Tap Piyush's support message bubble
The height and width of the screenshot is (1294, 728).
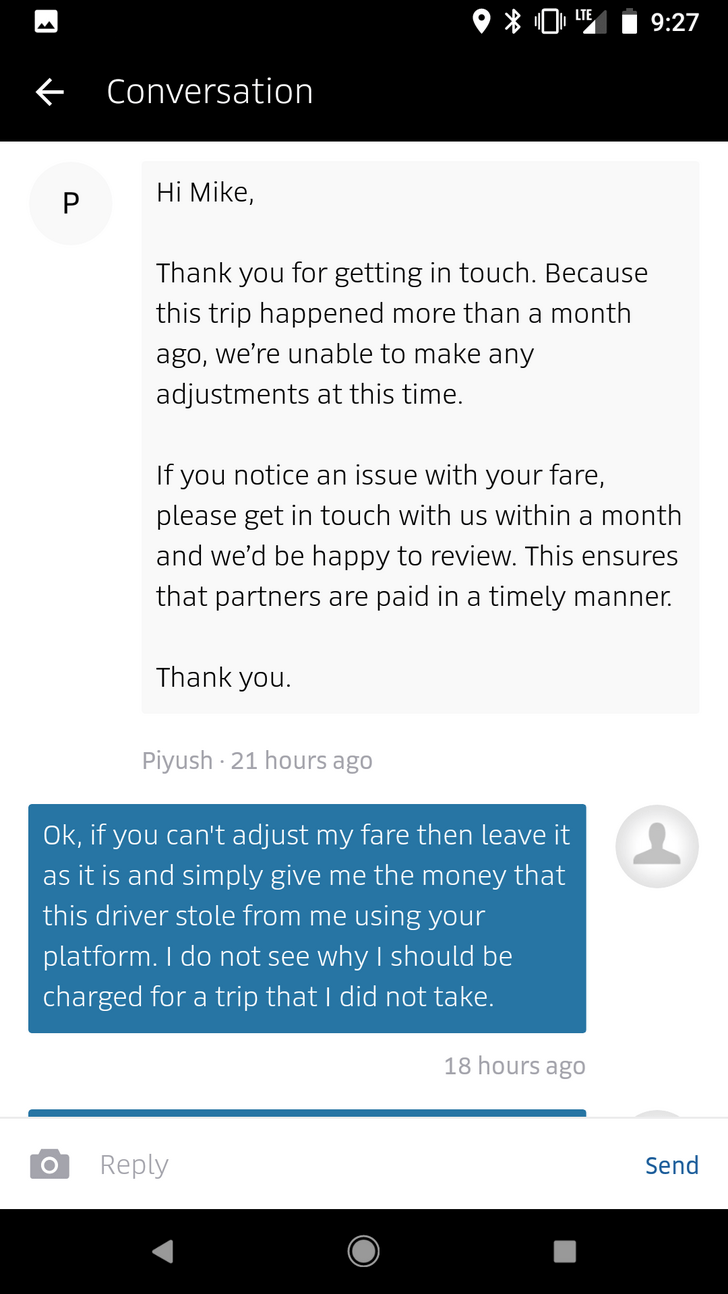(x=420, y=437)
